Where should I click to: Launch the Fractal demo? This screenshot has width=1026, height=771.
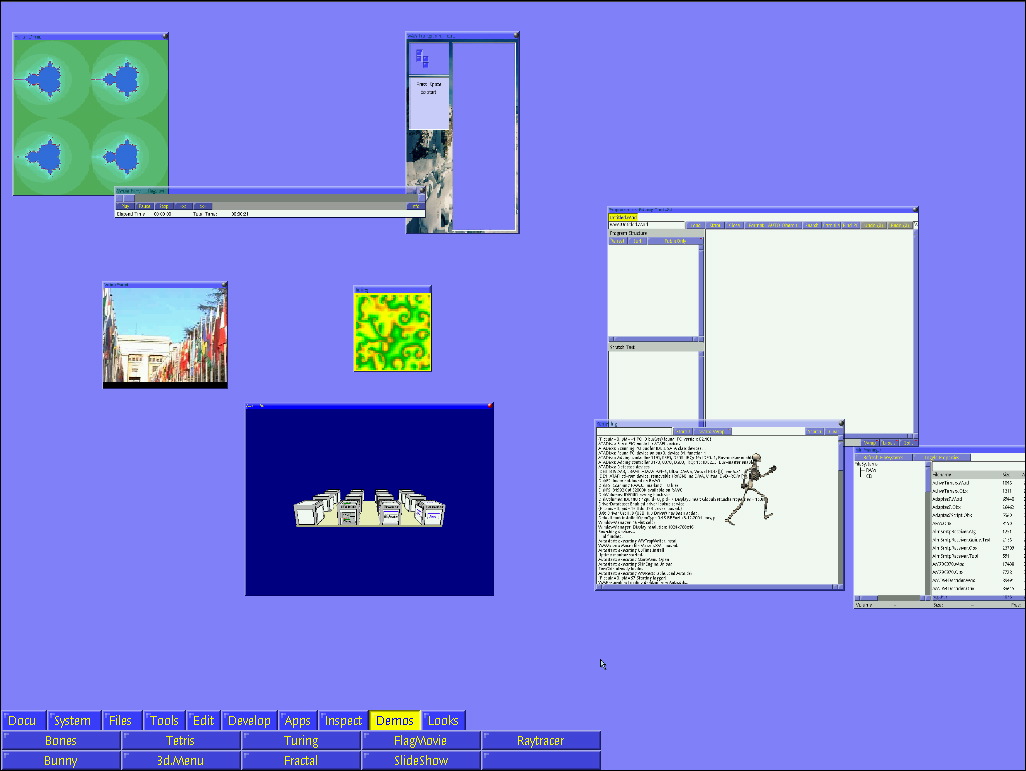(301, 761)
